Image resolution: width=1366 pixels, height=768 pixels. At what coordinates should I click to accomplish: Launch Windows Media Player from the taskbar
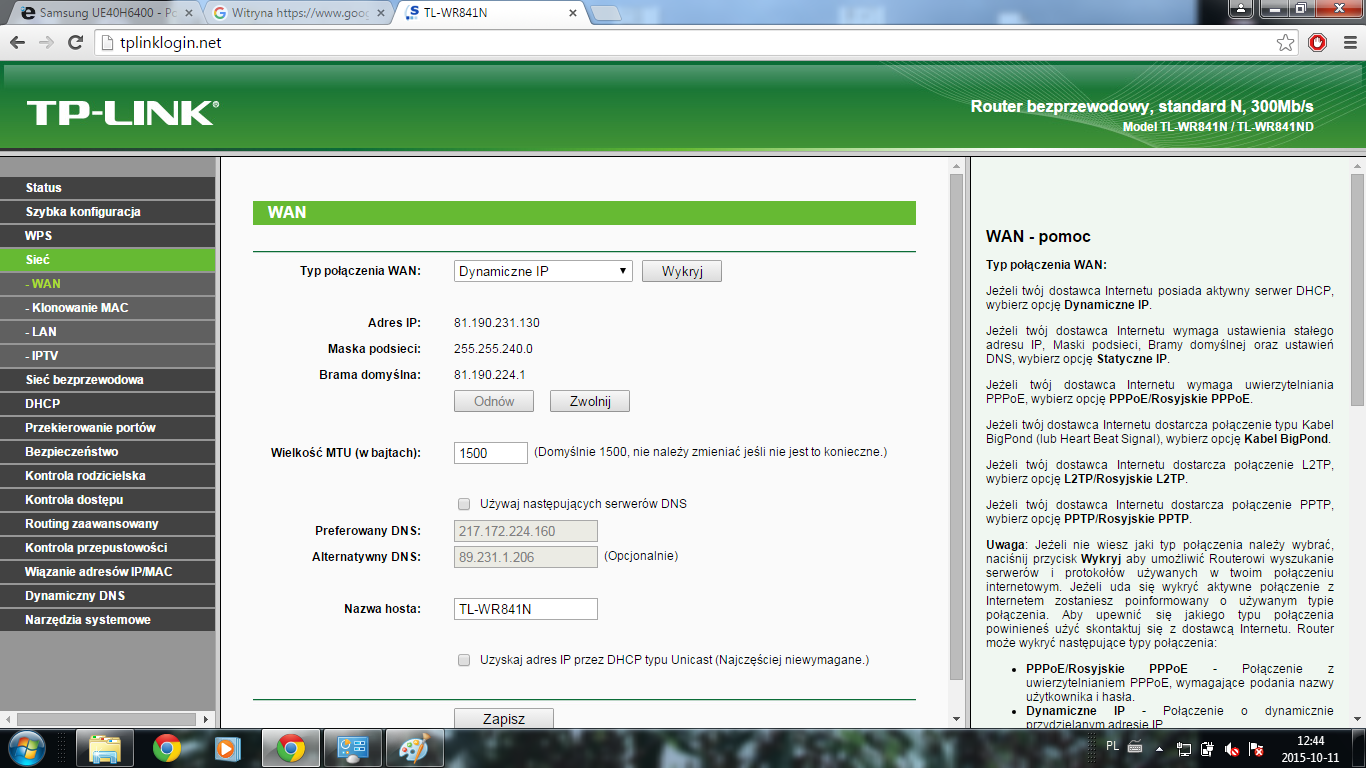228,748
